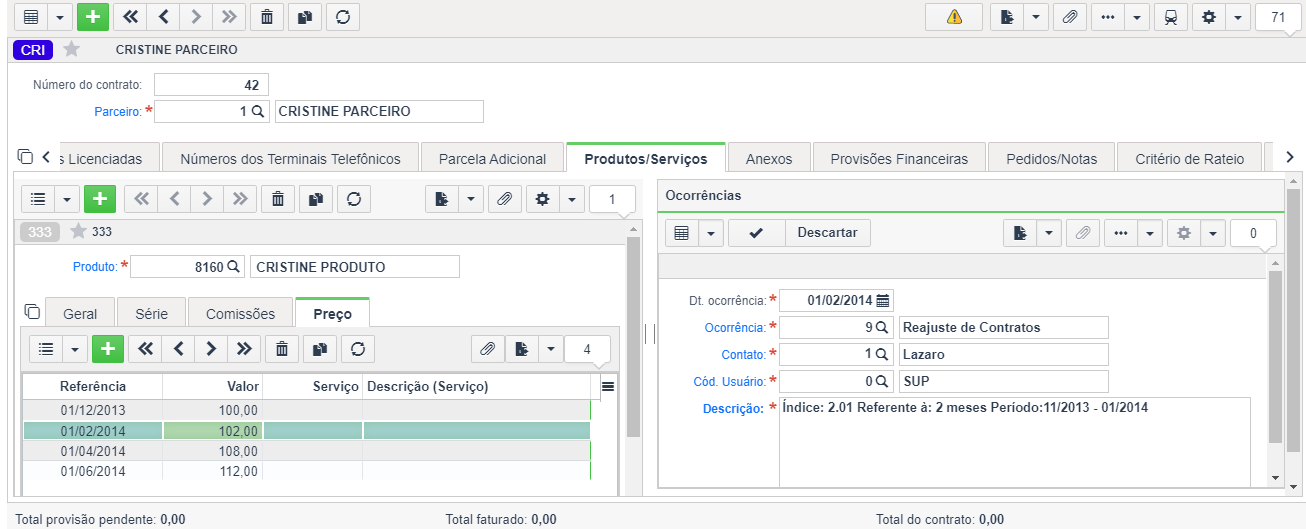1306x529 pixels.
Task: Click the Contato field label link
Action: pos(743,354)
